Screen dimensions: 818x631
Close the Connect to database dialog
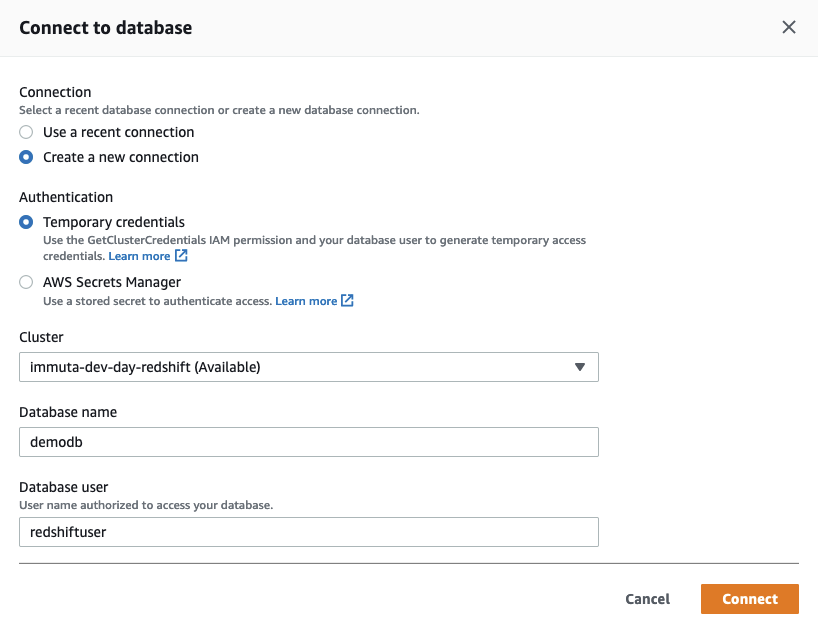point(788,27)
